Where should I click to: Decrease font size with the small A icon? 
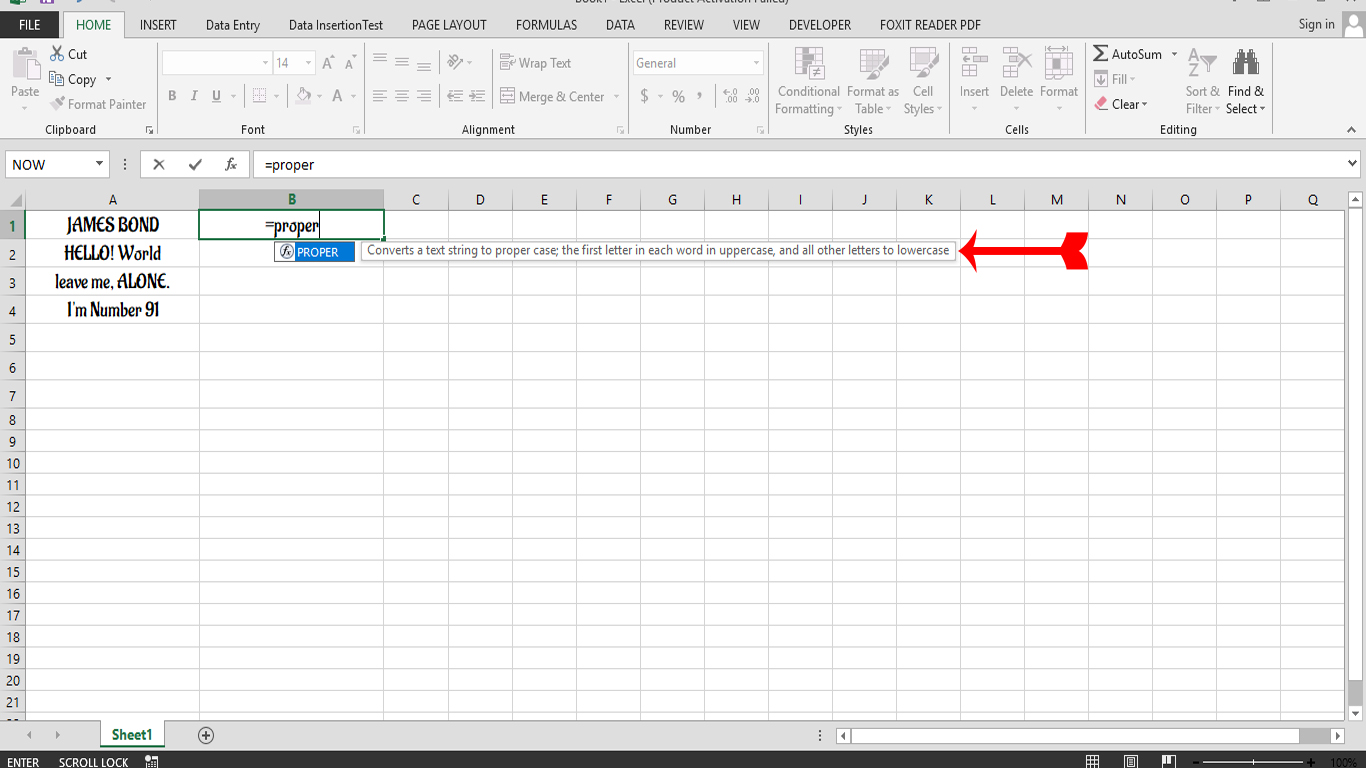pyautogui.click(x=350, y=63)
